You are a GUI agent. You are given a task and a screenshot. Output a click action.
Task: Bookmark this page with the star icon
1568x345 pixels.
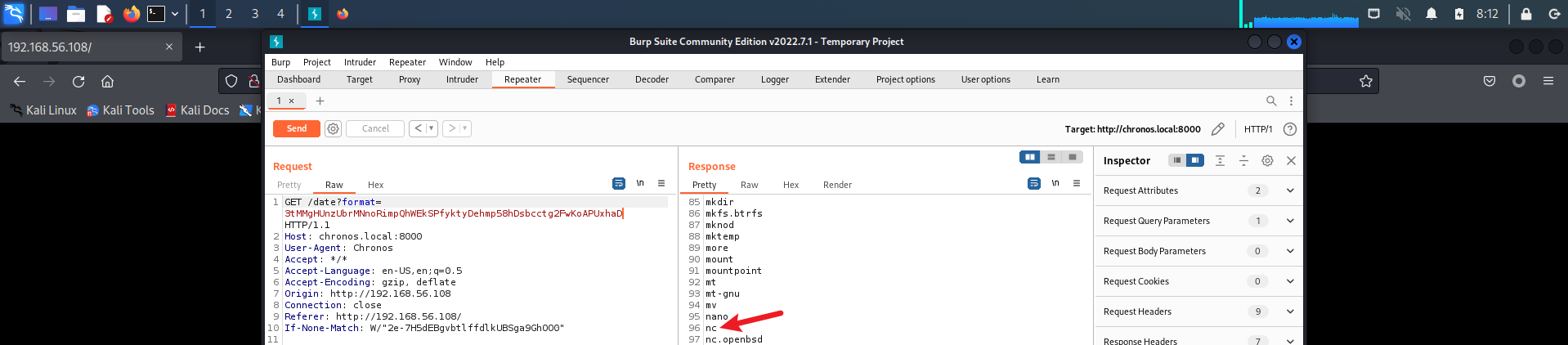[x=1365, y=81]
